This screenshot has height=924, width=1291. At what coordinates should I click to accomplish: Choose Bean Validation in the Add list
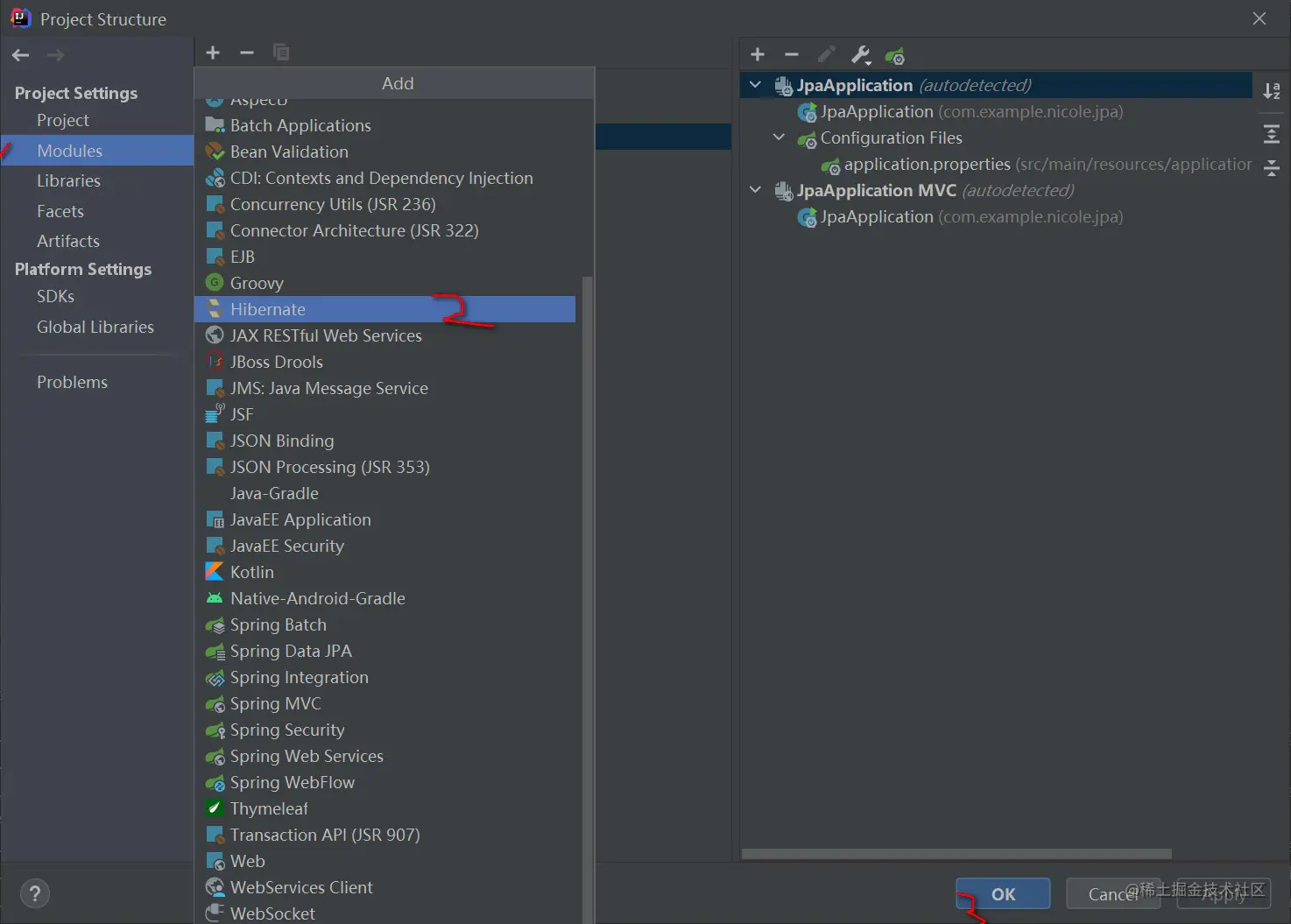pos(384,152)
